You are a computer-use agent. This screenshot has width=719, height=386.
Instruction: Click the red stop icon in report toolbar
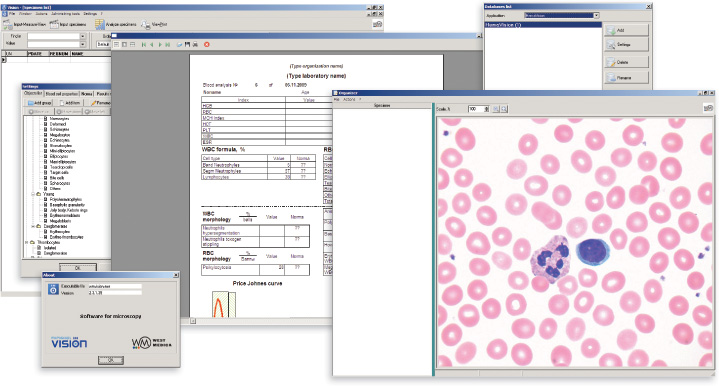point(207,44)
